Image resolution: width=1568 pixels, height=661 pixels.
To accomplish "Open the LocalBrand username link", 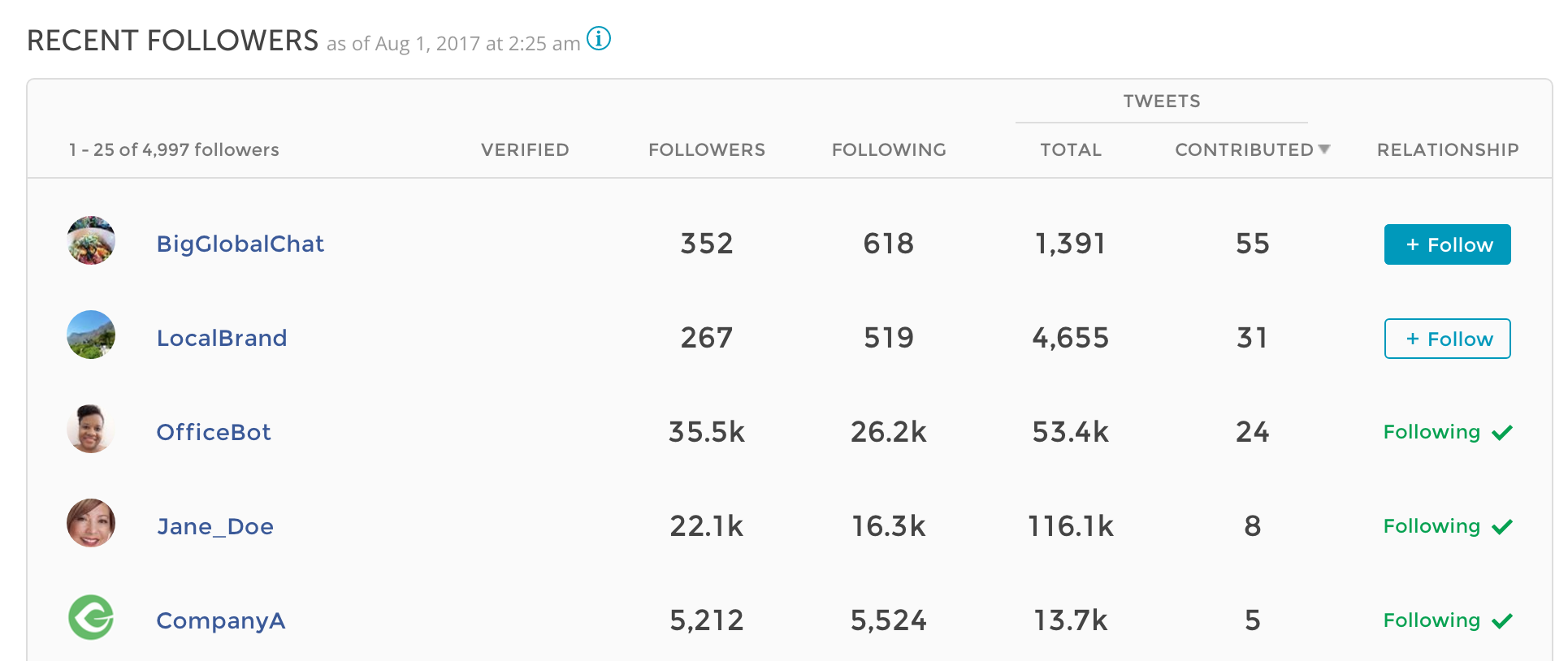I will 222,338.
